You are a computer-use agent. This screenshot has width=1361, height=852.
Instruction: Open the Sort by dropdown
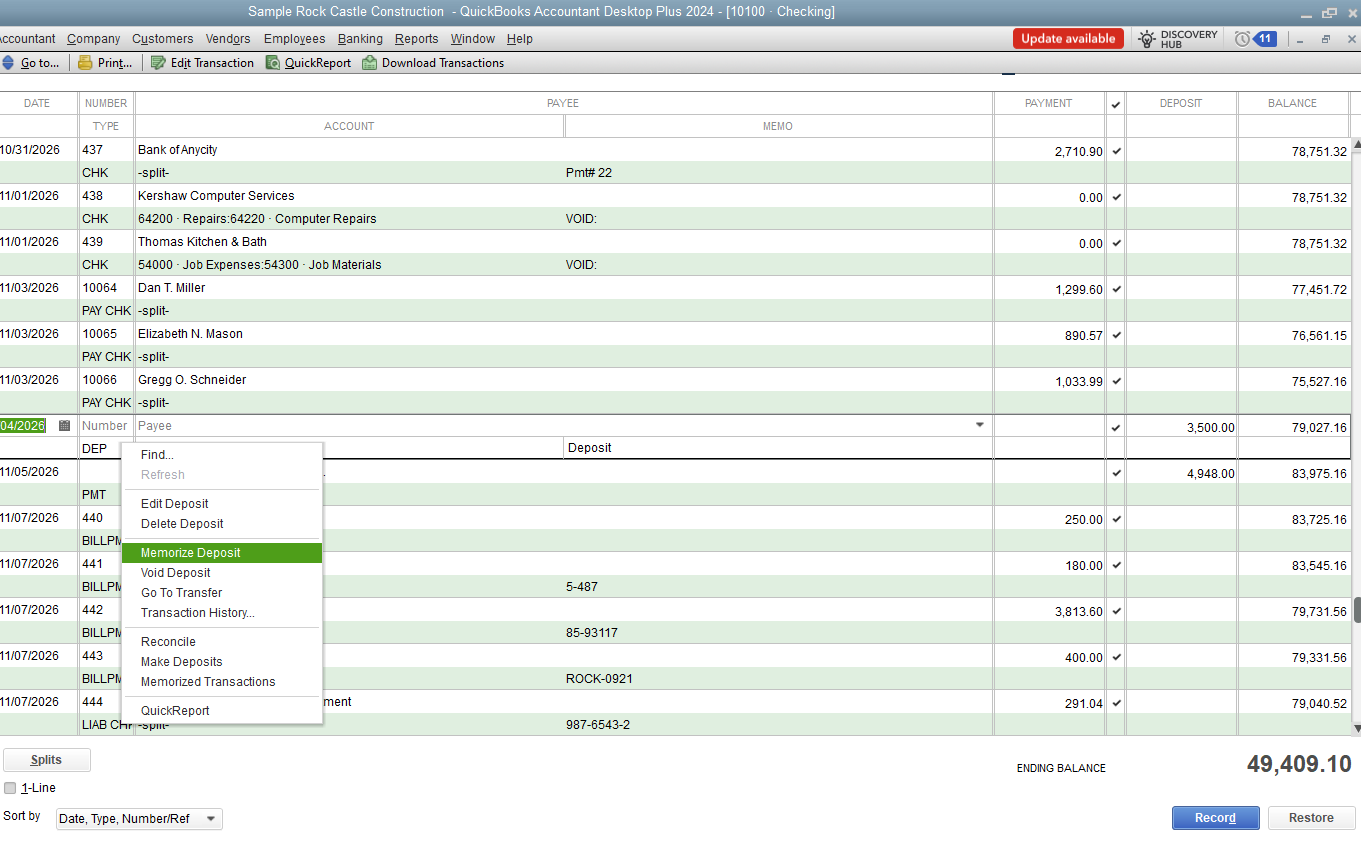click(x=139, y=819)
